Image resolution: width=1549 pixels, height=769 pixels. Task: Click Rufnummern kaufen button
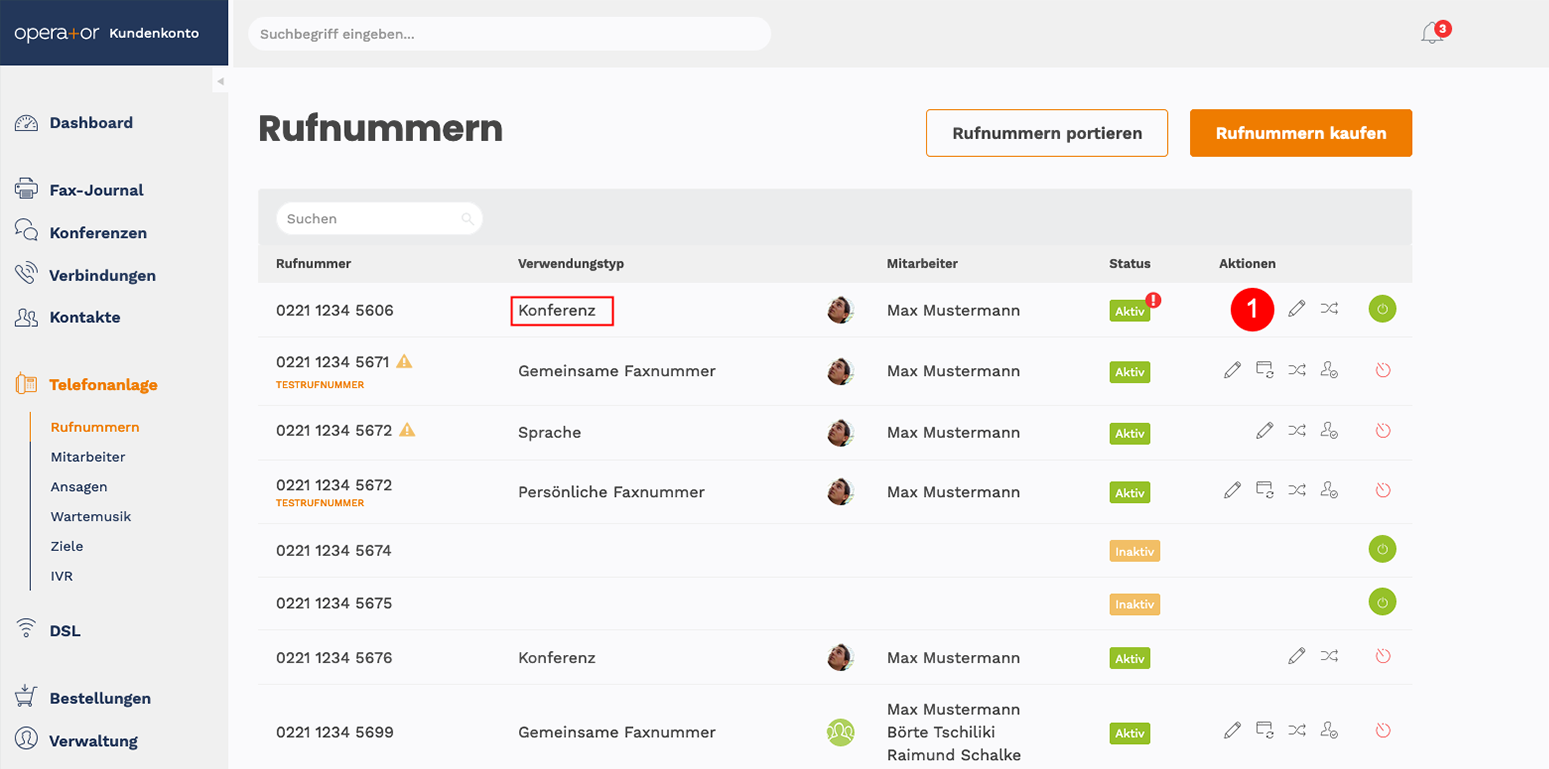[1301, 133]
